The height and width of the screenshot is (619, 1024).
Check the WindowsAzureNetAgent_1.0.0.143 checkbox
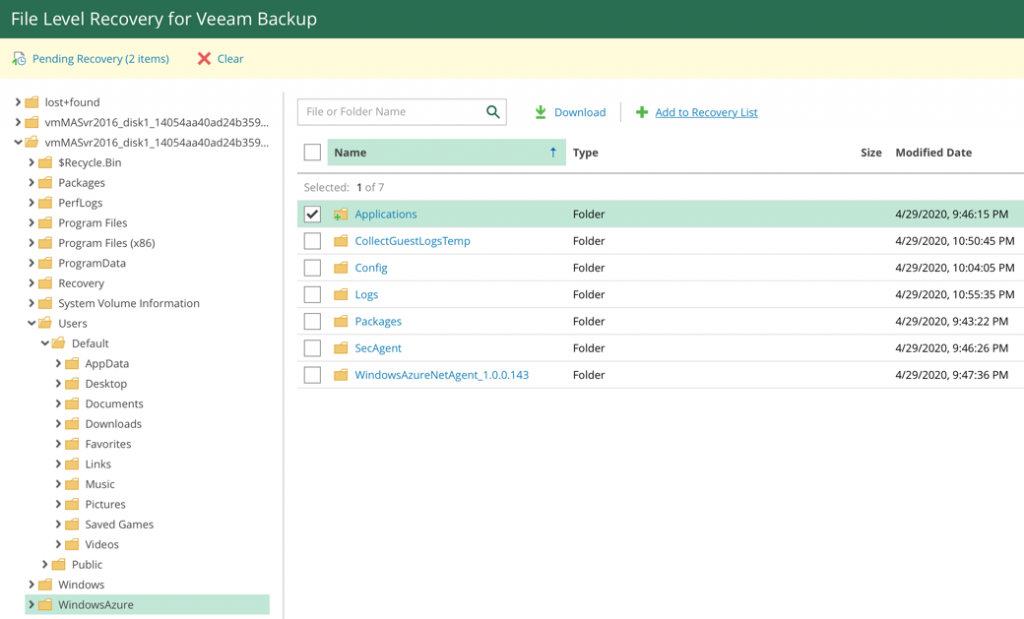coord(312,375)
